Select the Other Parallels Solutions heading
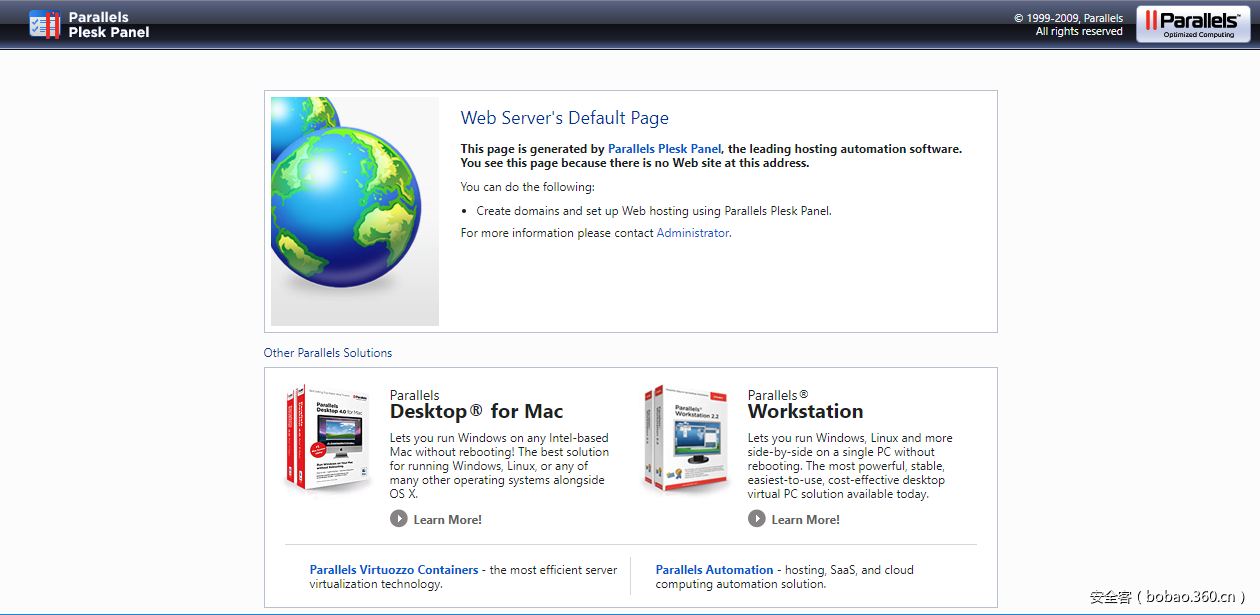The width and height of the screenshot is (1260, 615). click(x=328, y=353)
